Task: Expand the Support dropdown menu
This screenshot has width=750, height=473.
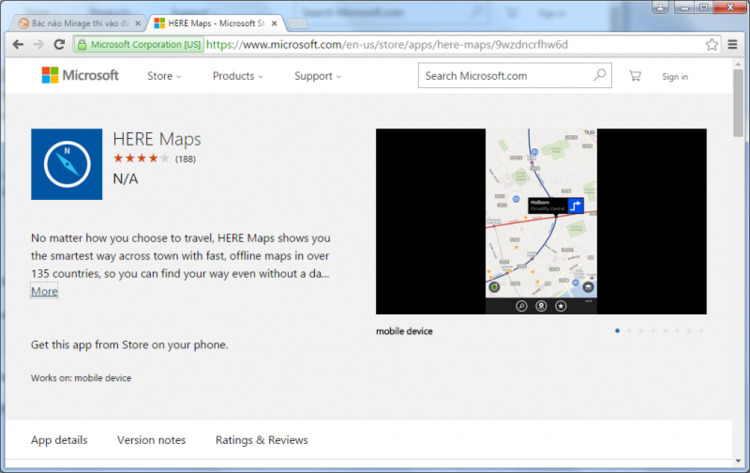Action: point(318,76)
